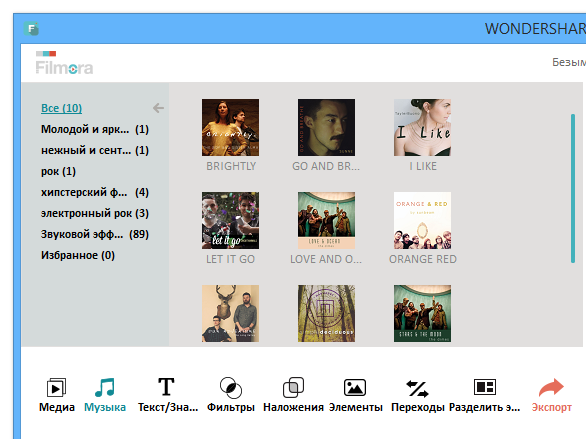Open the Наложения overlays icon
This screenshot has height=439, width=586.
(x=293, y=387)
